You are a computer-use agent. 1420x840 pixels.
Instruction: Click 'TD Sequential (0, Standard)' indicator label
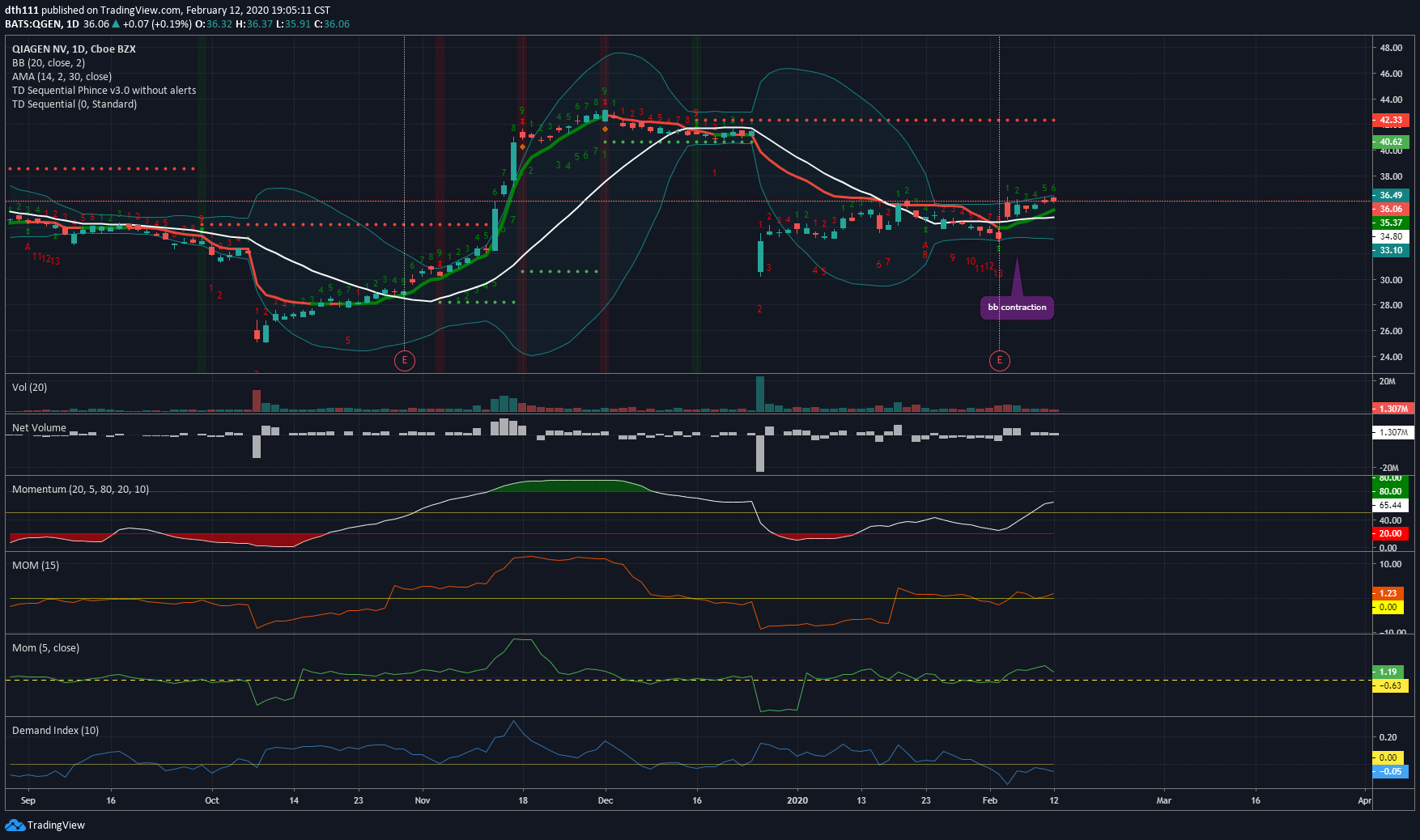pyautogui.click(x=74, y=104)
